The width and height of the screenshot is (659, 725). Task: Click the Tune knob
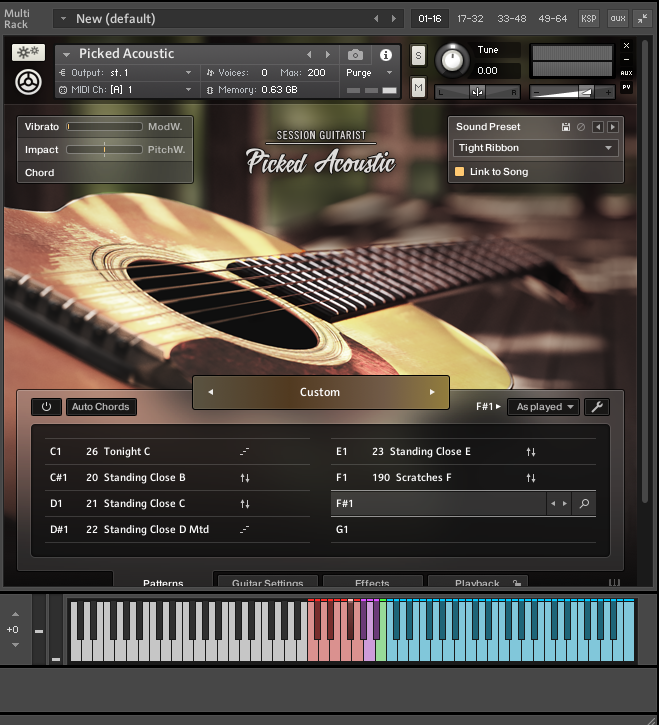(452, 61)
